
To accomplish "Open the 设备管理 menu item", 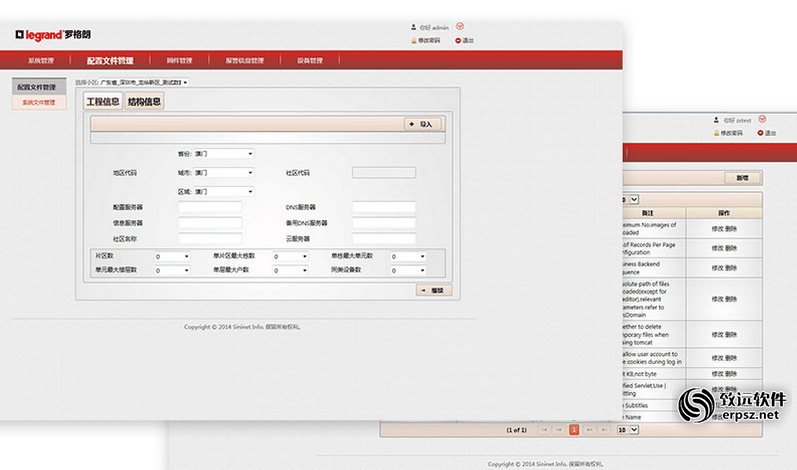I will click(310, 60).
